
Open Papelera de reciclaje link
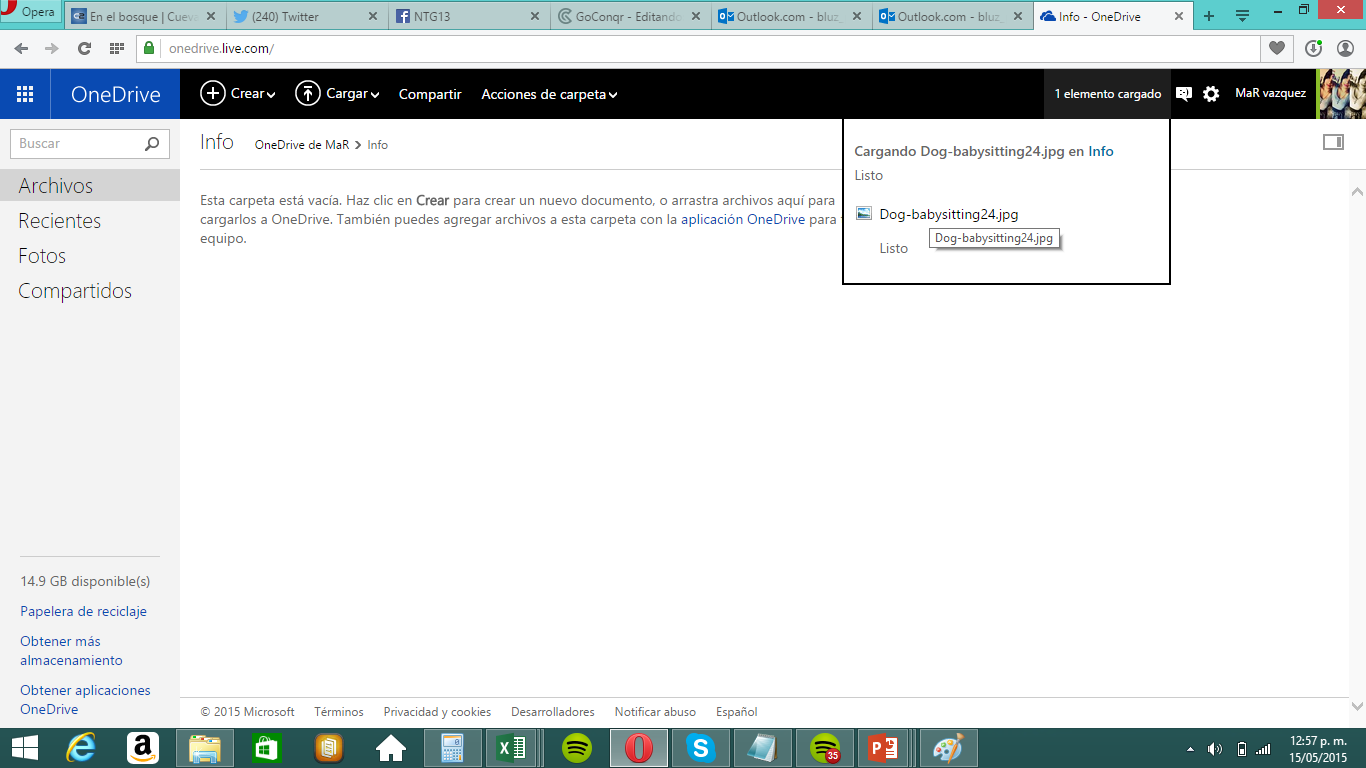83,611
